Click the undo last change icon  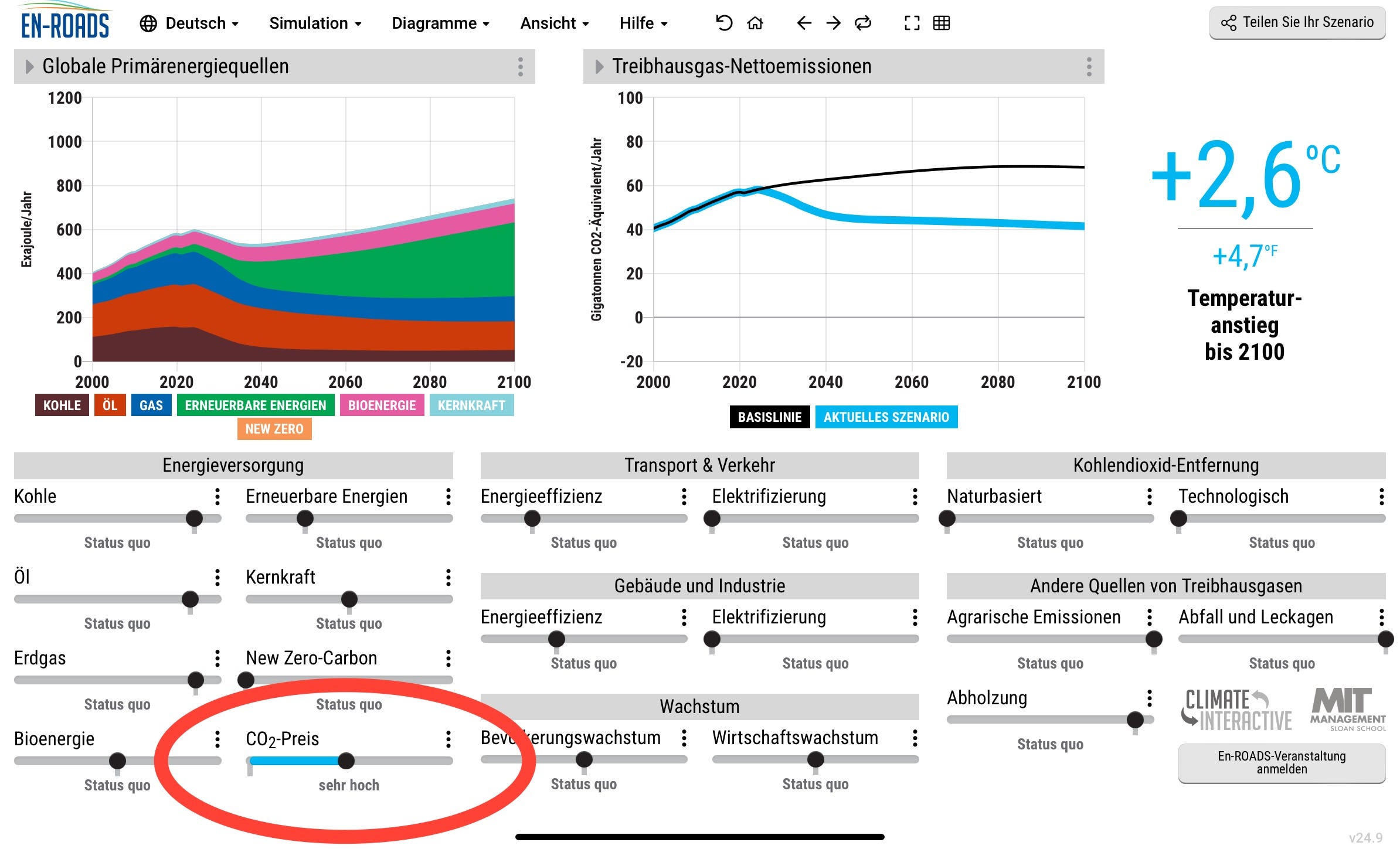724,23
